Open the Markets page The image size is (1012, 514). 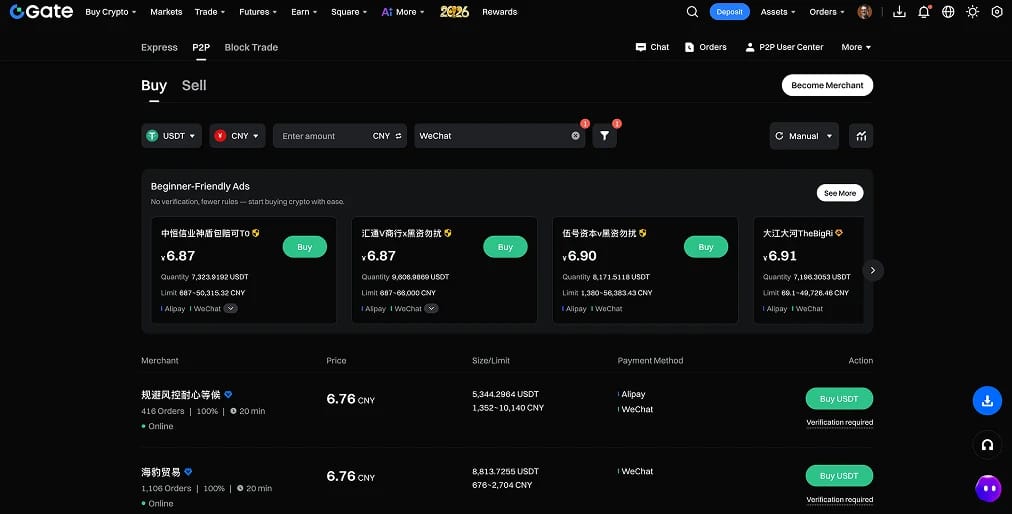point(166,12)
